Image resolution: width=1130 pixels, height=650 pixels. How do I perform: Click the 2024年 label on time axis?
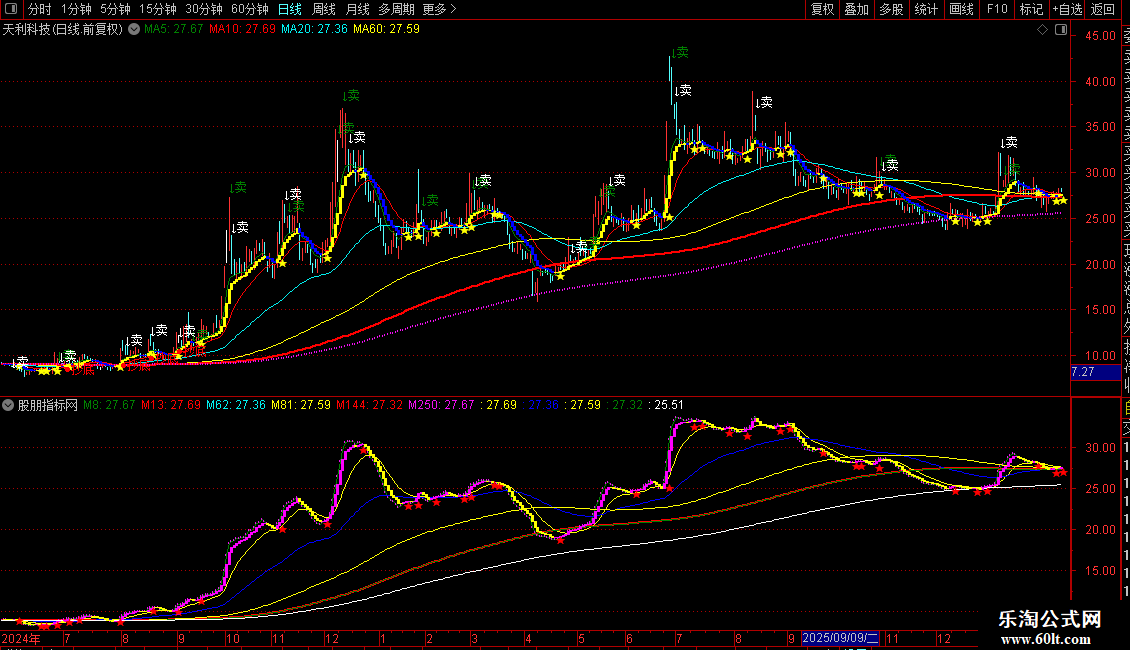[20, 638]
